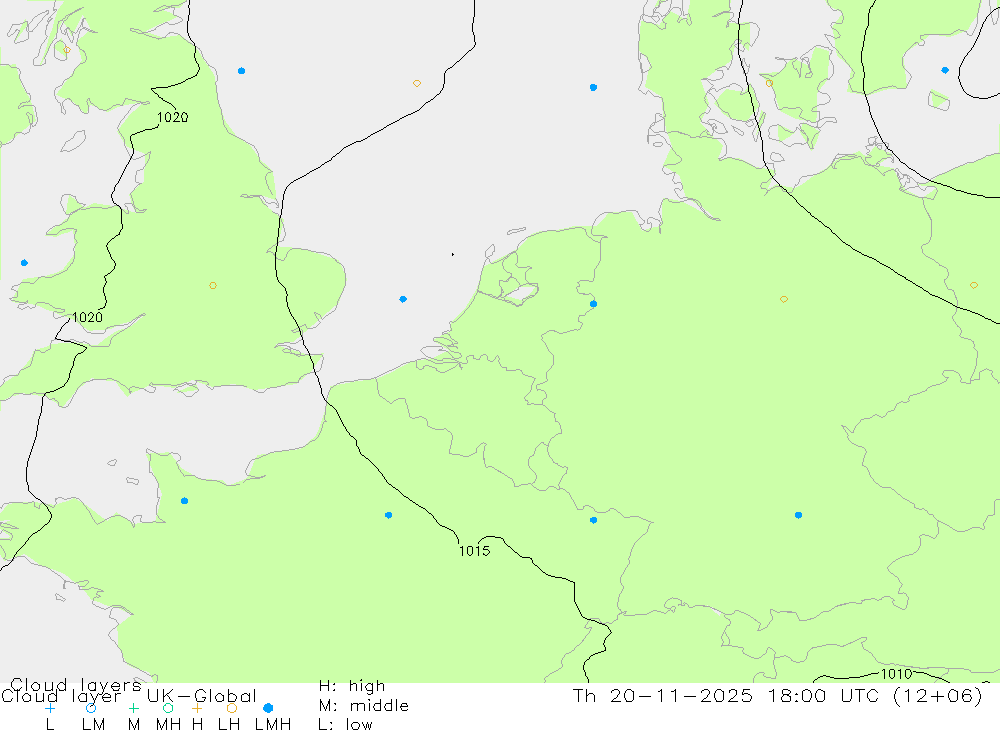1000x733 pixels.
Task: Select the orange LH marker over central England
Action: click(x=213, y=285)
